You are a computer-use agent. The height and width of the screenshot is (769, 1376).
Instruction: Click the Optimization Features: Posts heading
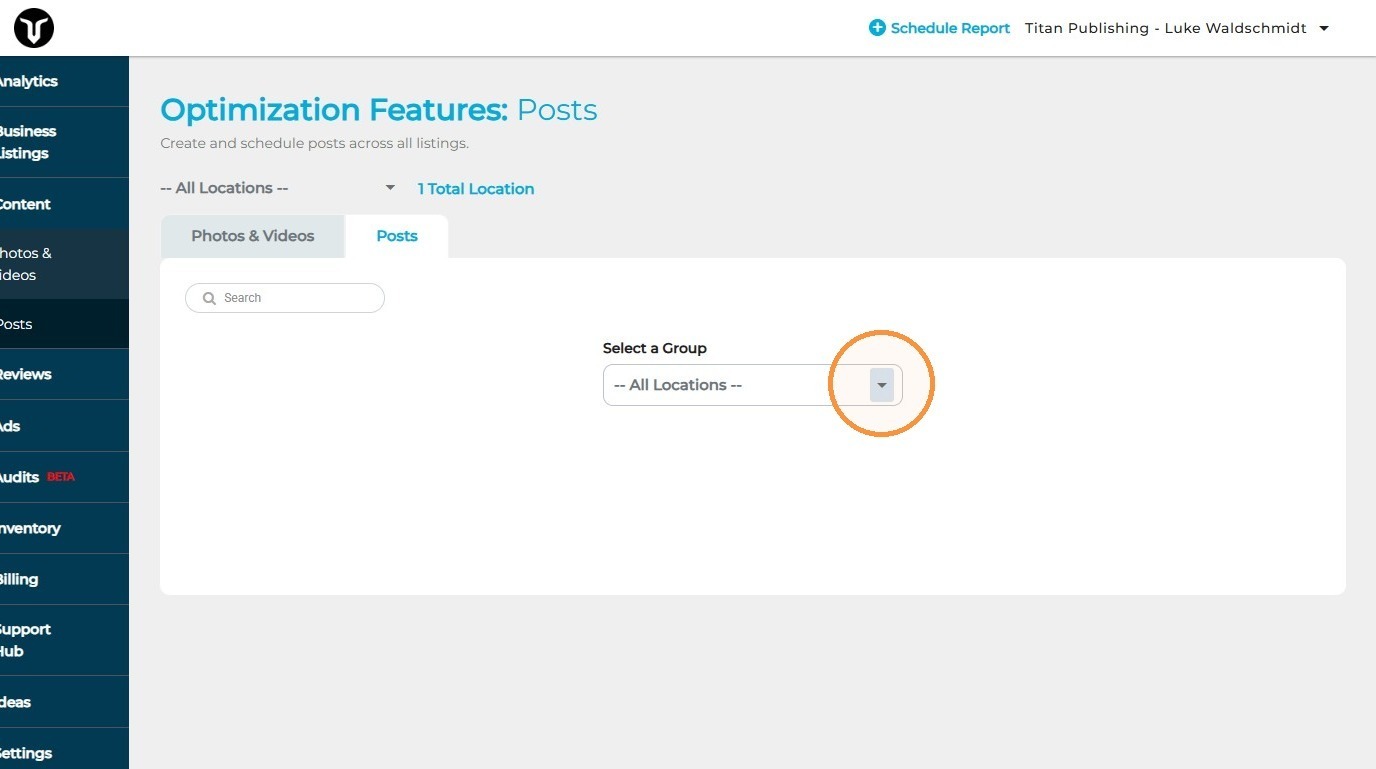(x=379, y=110)
